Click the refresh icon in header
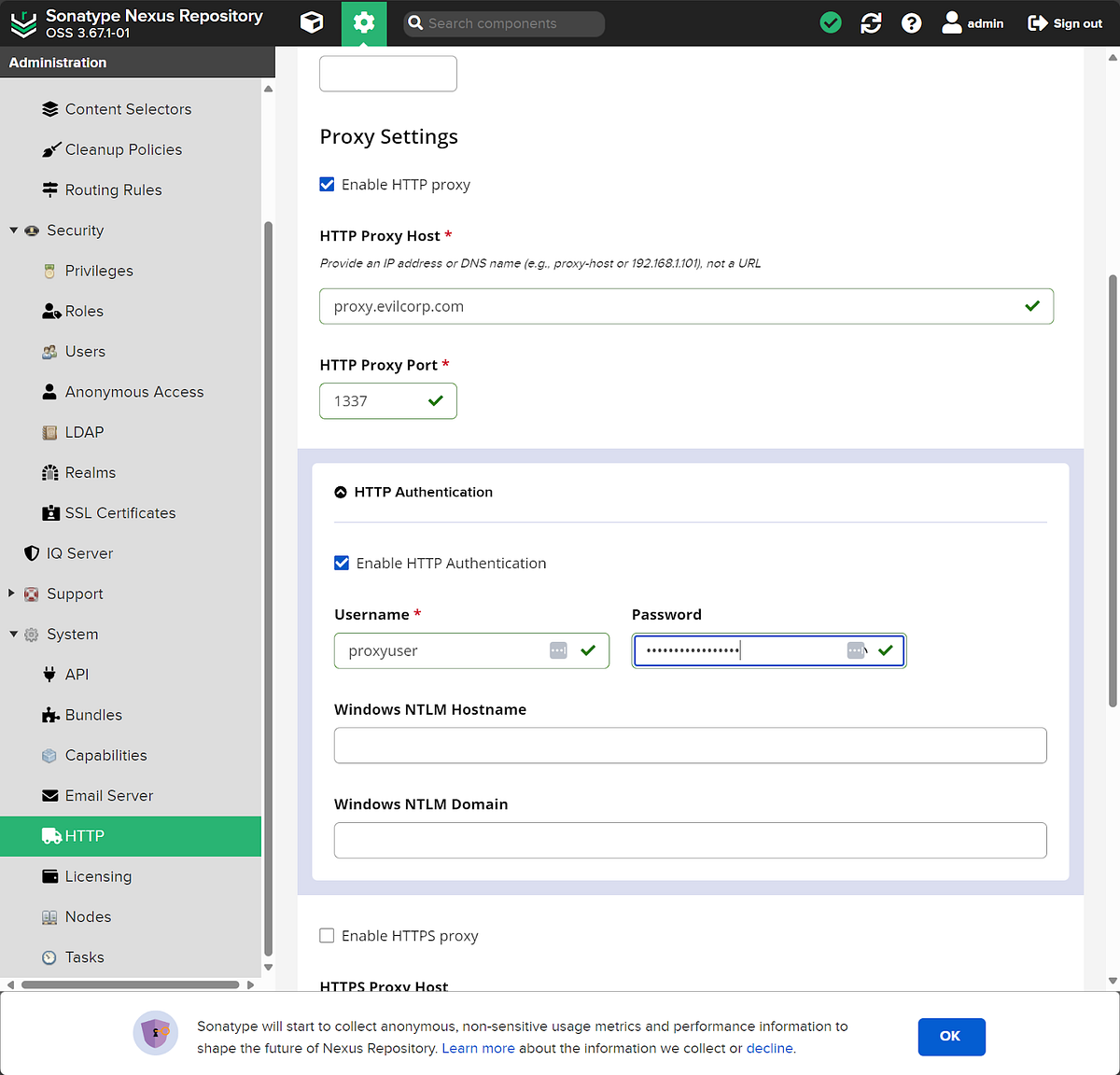 [871, 22]
